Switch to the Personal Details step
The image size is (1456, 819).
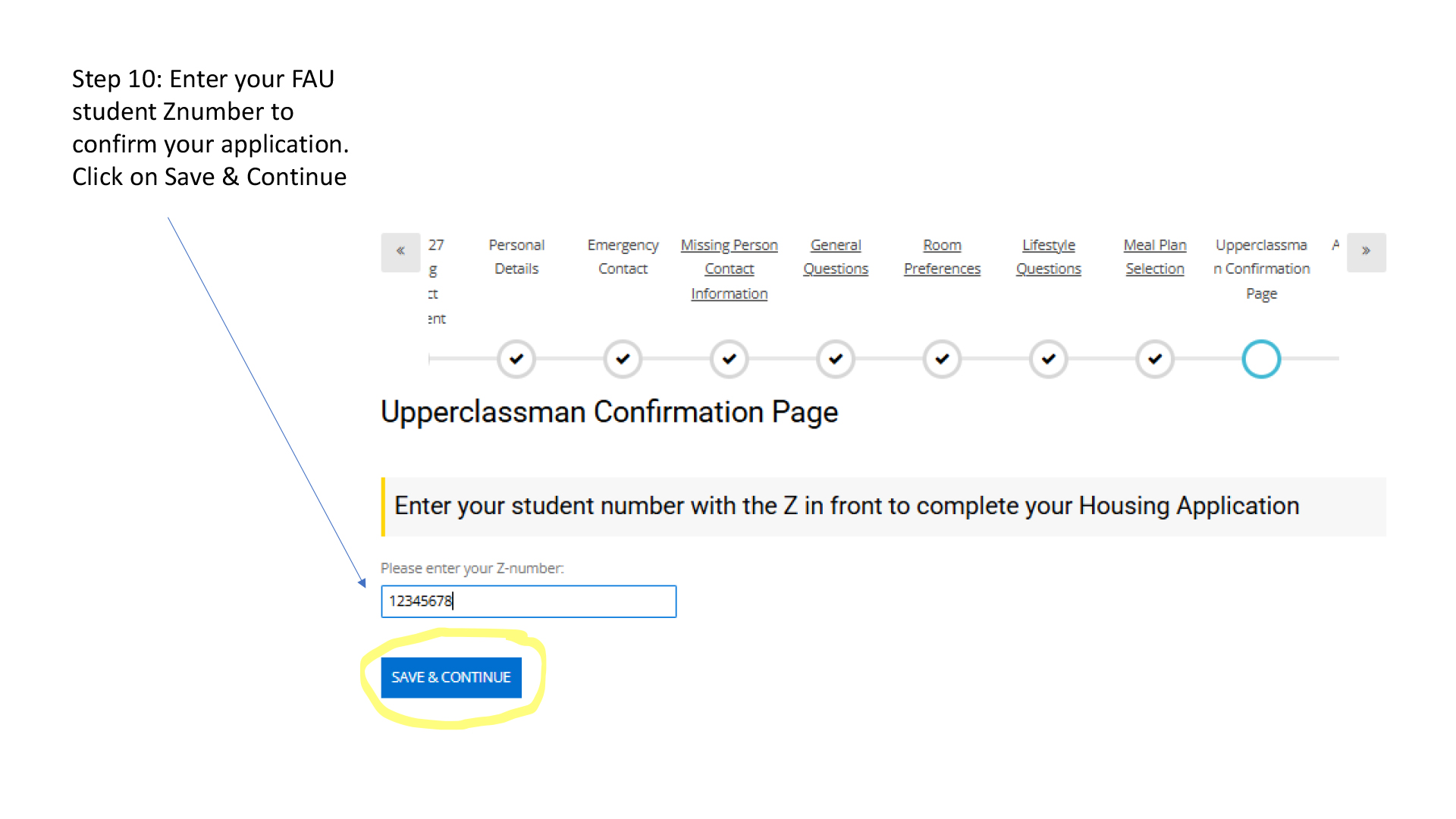(516, 256)
